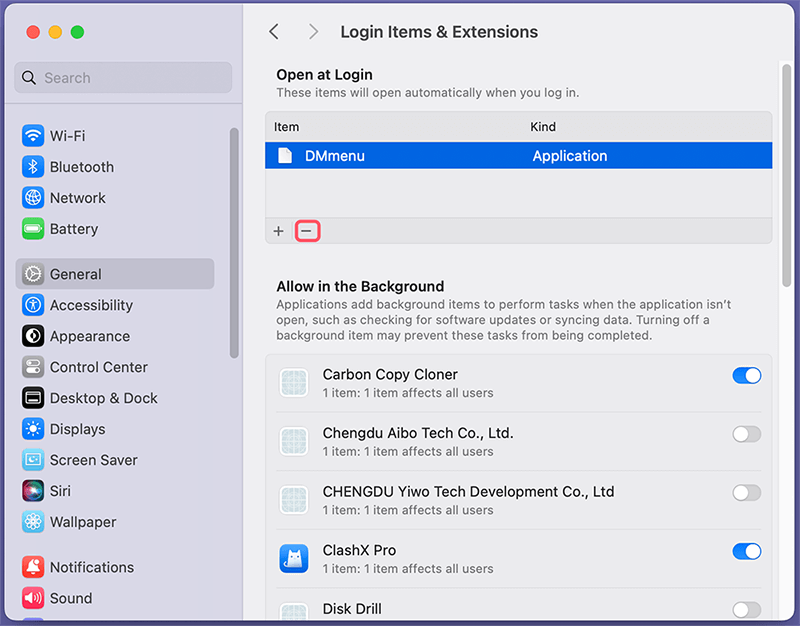Open Wi-Fi settings in the sidebar
Viewport: 800px width, 626px height.
point(33,136)
